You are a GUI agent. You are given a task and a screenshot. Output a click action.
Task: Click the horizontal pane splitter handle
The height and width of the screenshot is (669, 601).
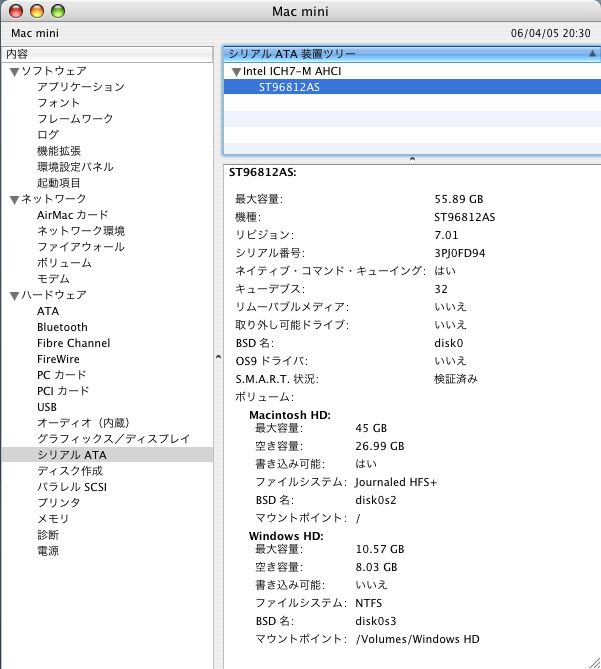pyautogui.click(x=412, y=159)
